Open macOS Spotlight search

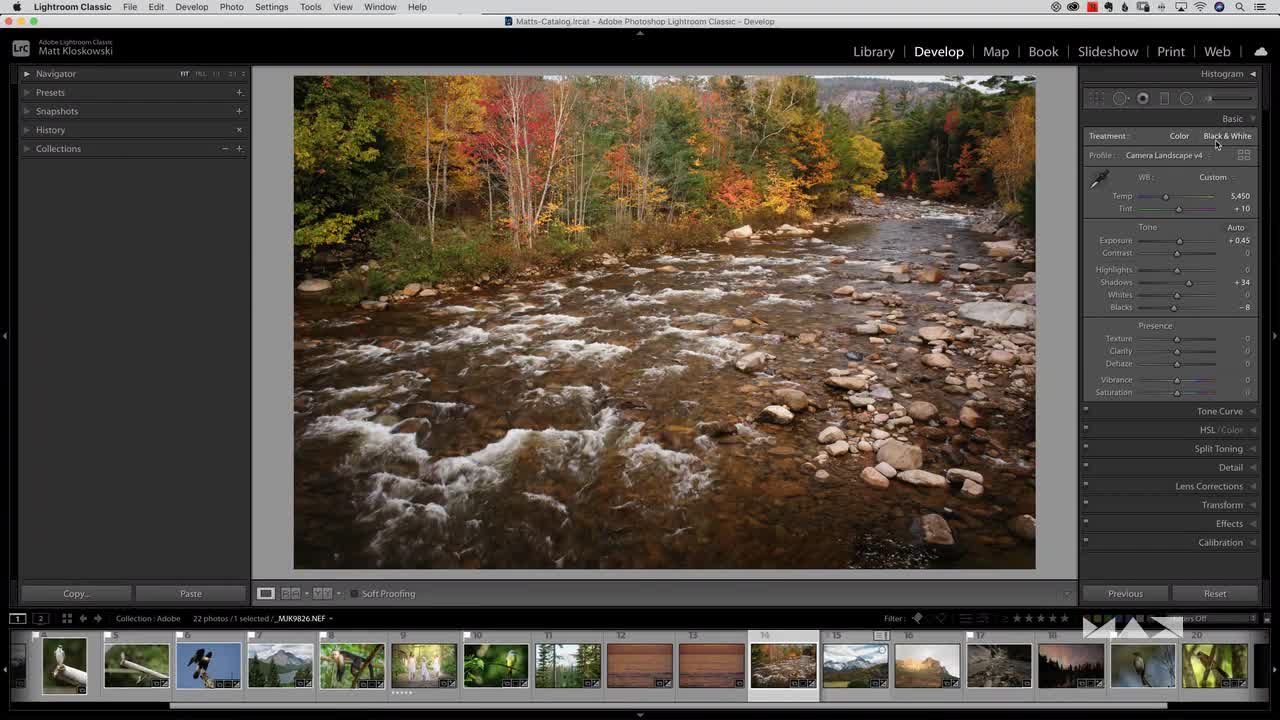click(x=1240, y=7)
